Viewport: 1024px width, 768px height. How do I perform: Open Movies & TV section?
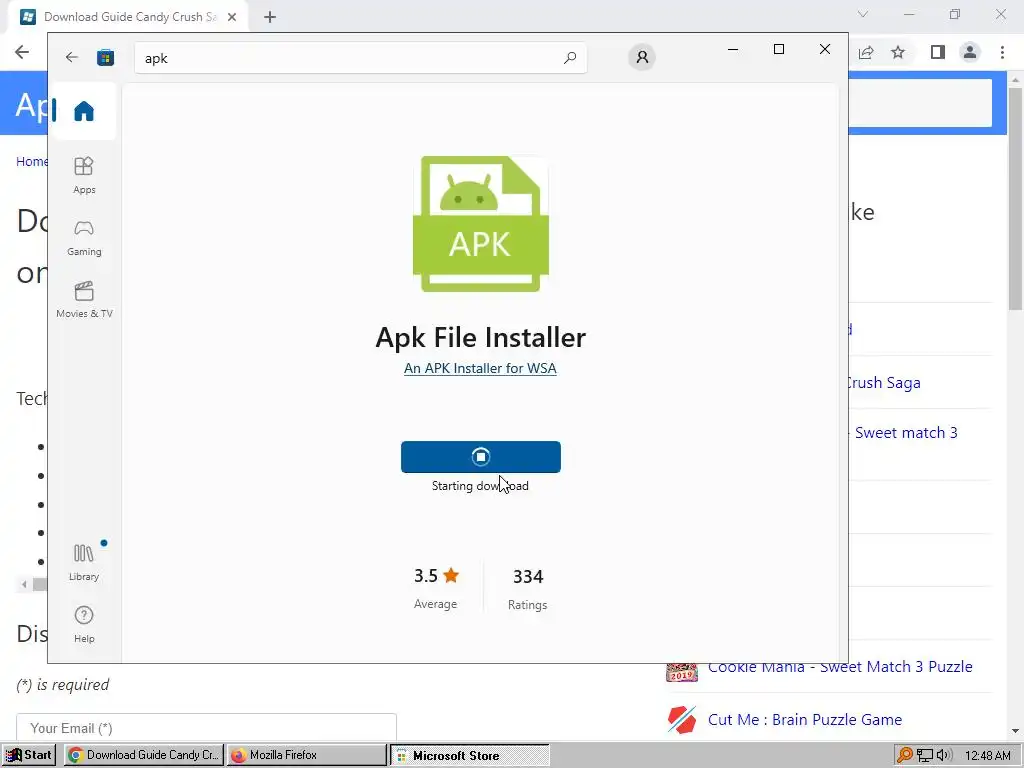(x=84, y=299)
